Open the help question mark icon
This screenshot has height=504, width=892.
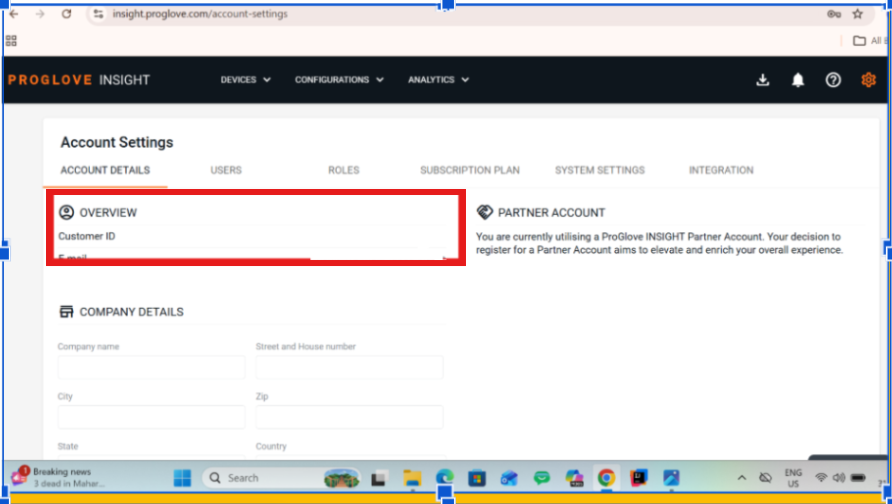[x=833, y=80]
